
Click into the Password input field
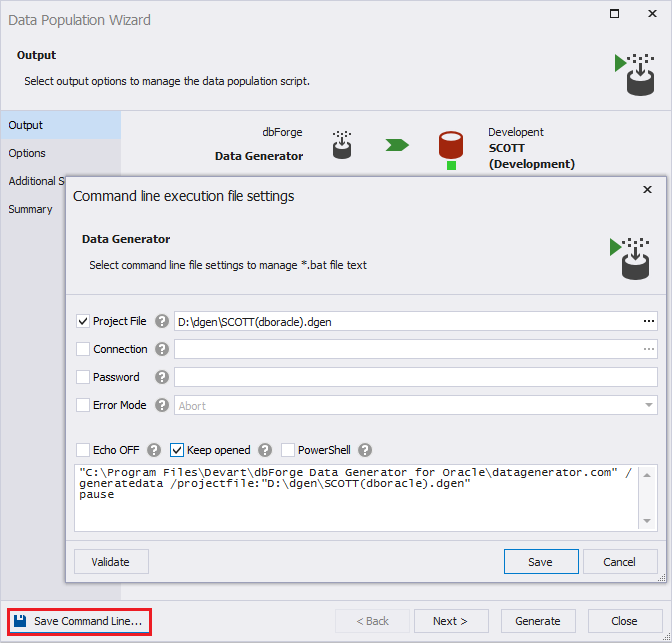pyautogui.click(x=416, y=377)
